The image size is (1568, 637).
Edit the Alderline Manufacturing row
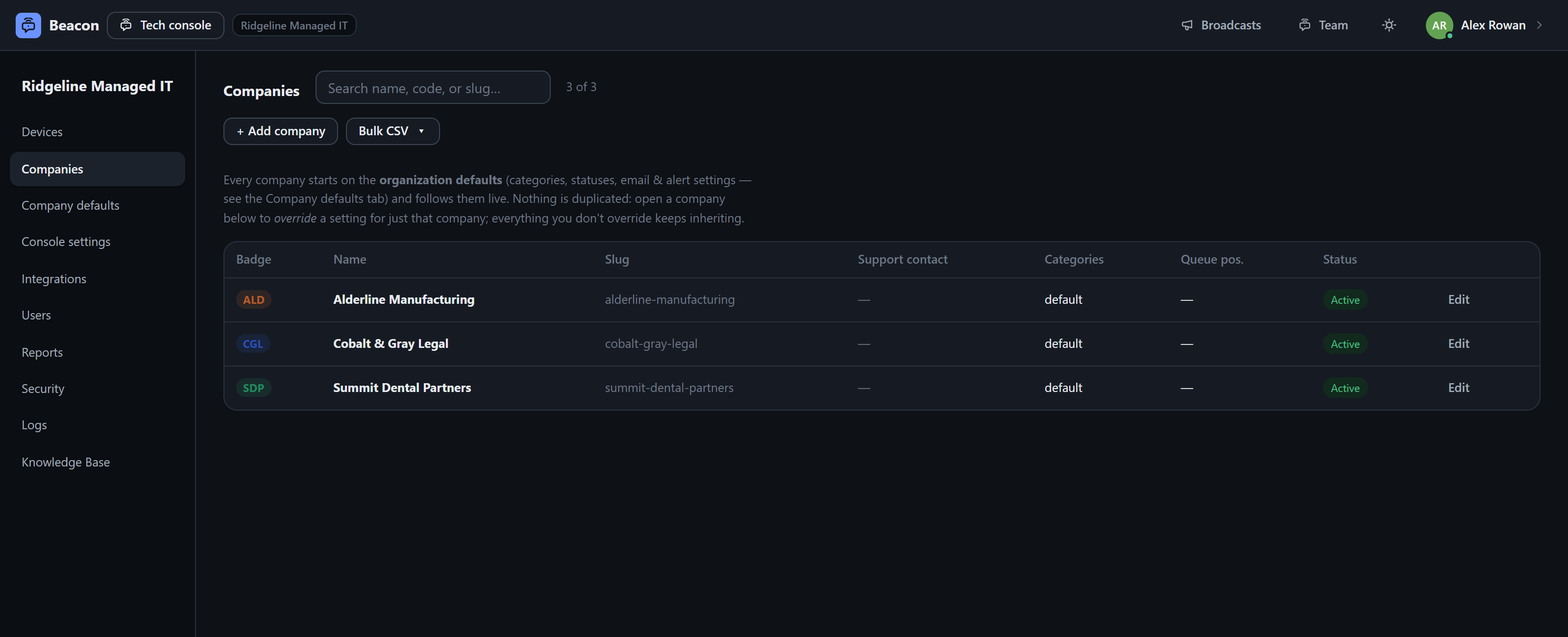(1458, 299)
